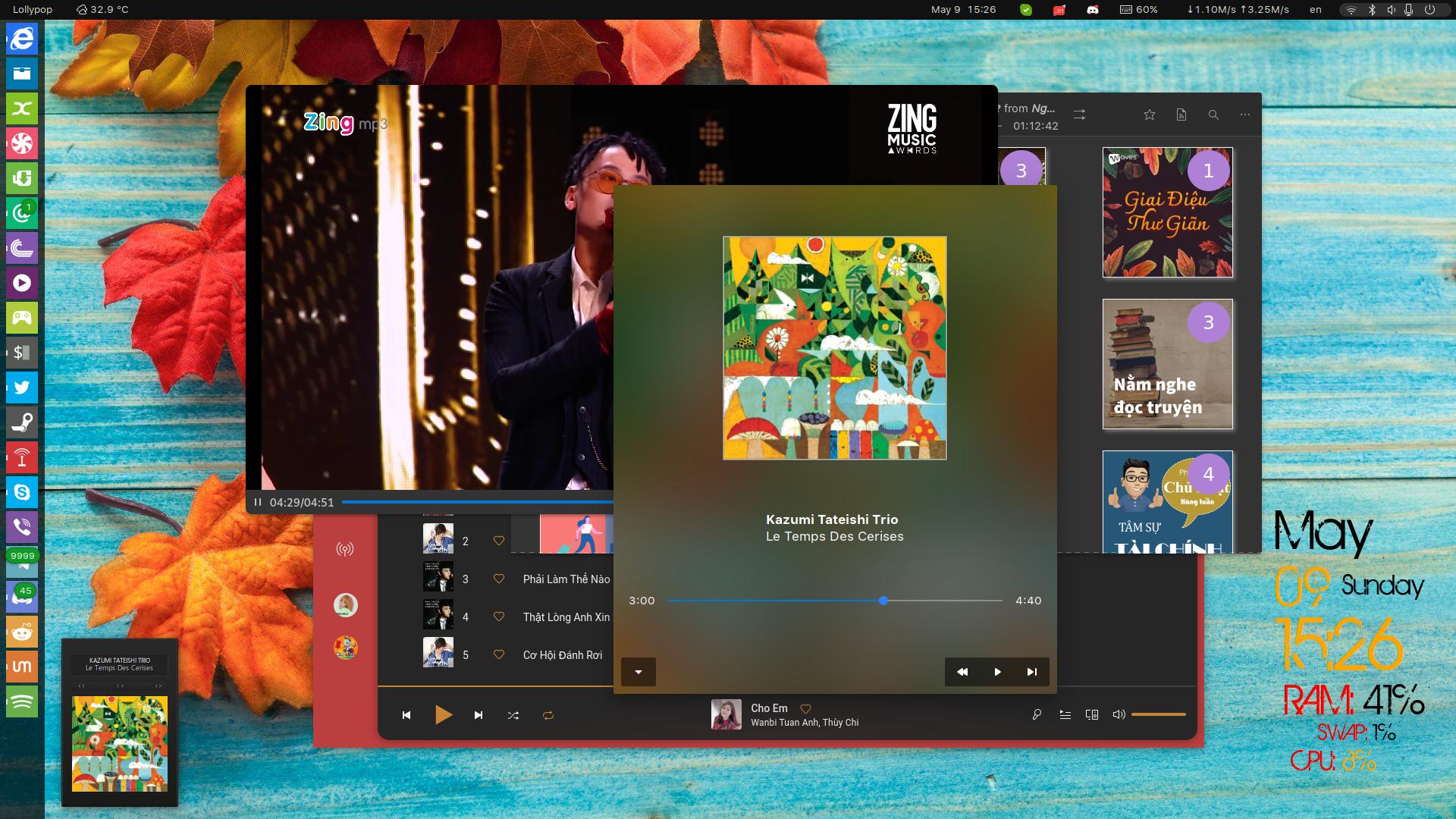Screen dimensions: 1456x819
Task: Pause the Zing MP3 video
Action: 258,502
